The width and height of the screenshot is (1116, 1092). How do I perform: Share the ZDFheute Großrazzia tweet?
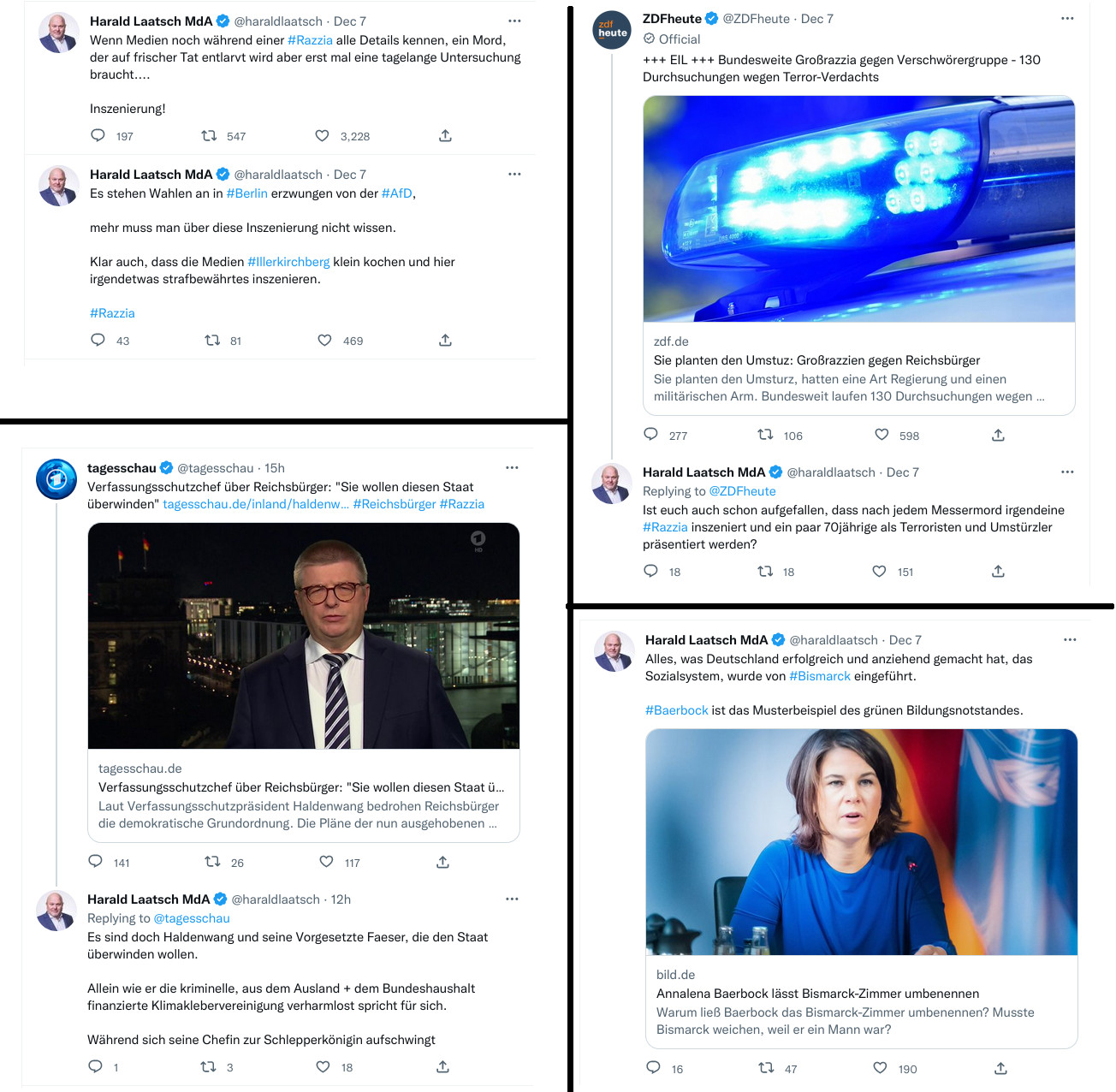[x=998, y=436]
